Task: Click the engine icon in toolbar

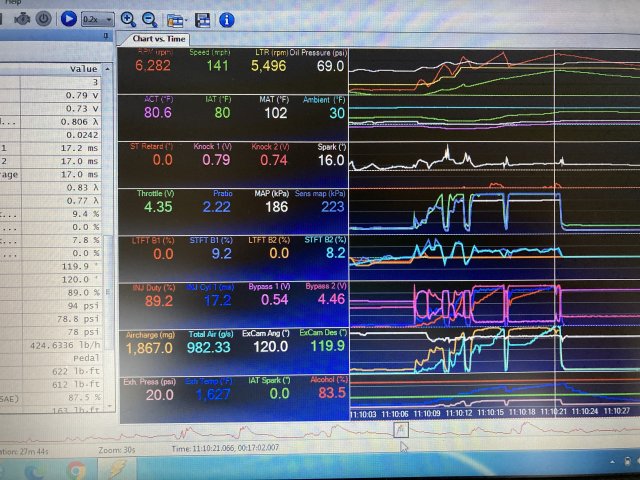Action: click(x=21, y=18)
